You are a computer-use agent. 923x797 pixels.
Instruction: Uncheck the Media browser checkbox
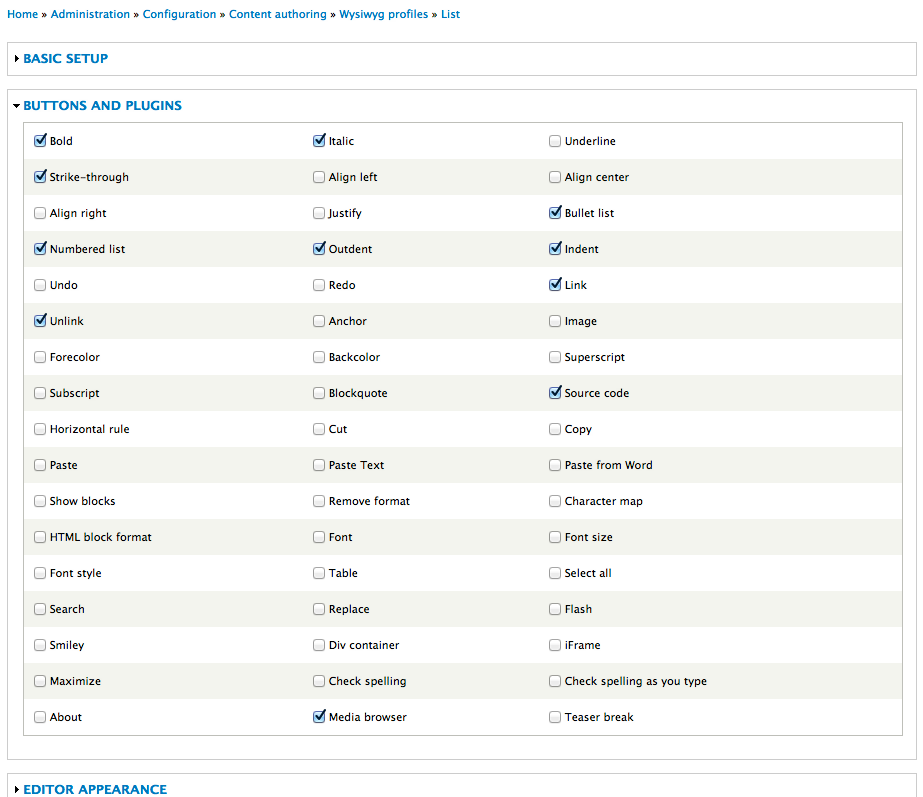tap(319, 716)
